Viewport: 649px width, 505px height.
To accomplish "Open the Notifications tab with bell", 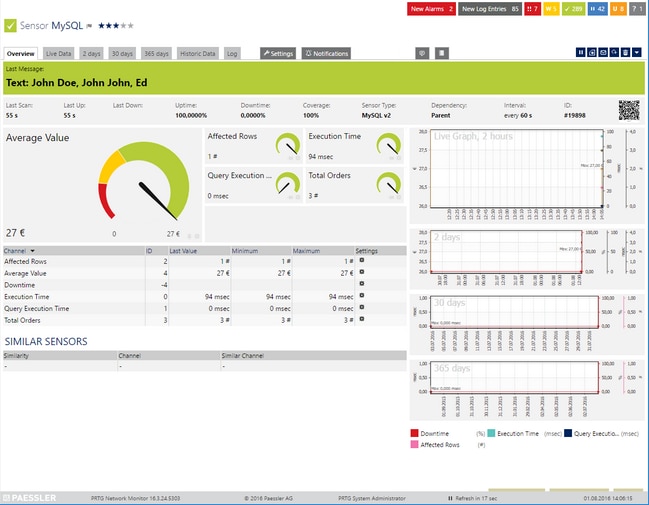I will tap(326, 53).
